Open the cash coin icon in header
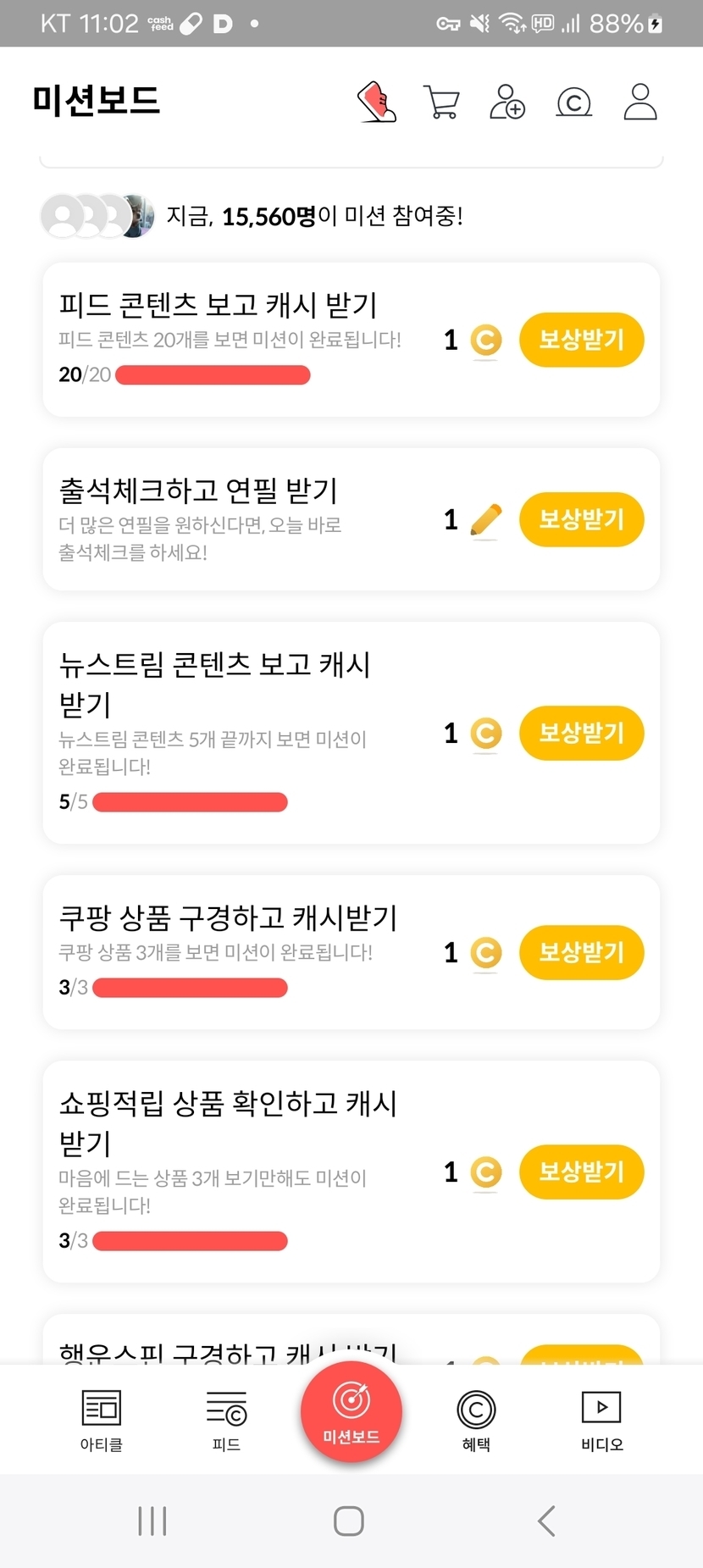This screenshot has height=1568, width=703. click(573, 103)
